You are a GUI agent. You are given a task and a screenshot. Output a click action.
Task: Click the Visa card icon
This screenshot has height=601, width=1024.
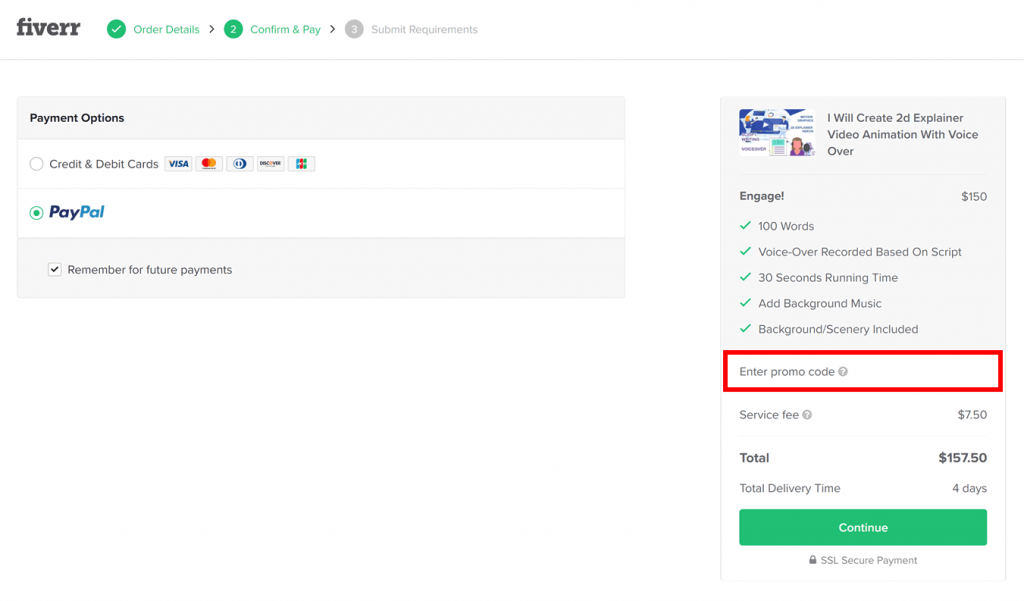click(x=178, y=163)
